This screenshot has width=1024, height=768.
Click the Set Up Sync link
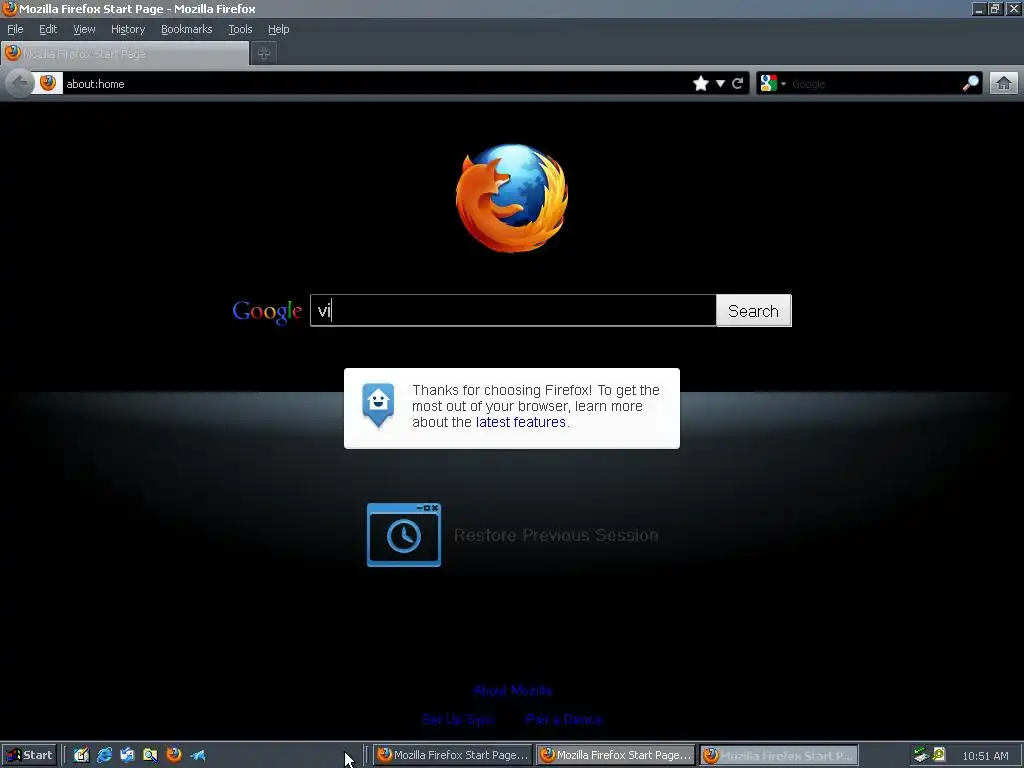(x=458, y=719)
